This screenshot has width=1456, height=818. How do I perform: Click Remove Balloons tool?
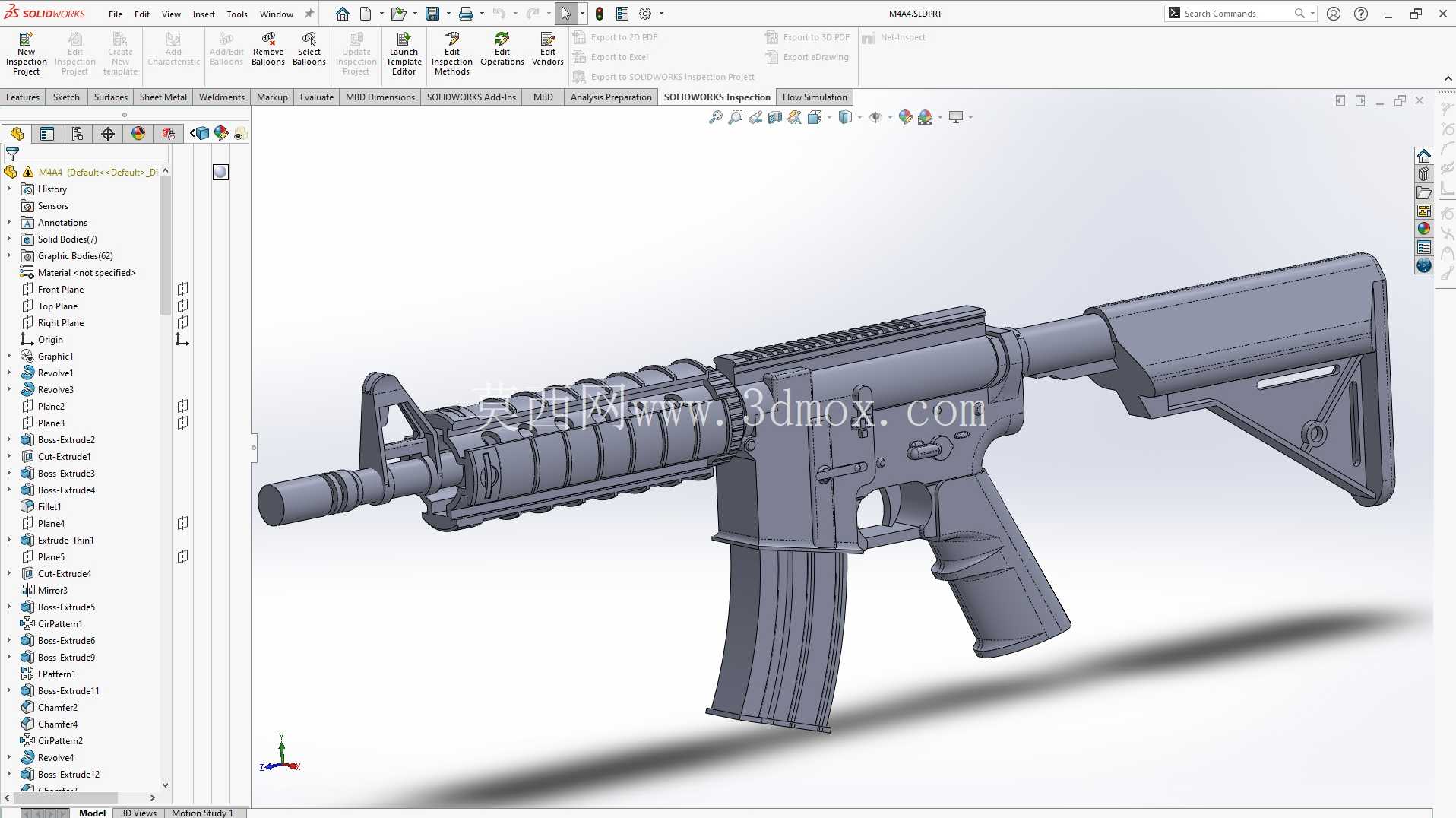[268, 49]
